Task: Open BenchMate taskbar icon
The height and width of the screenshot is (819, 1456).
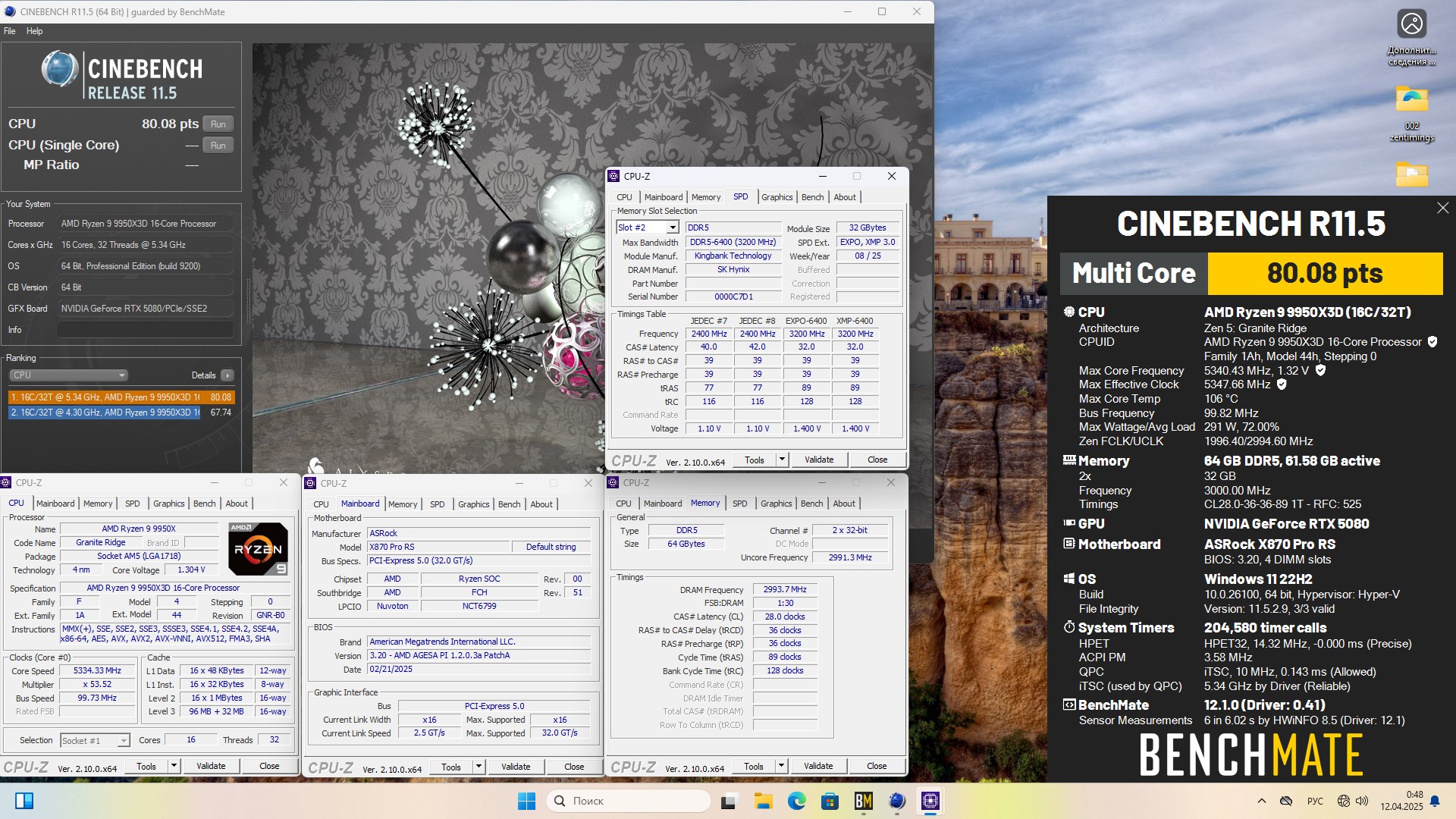Action: tap(863, 801)
